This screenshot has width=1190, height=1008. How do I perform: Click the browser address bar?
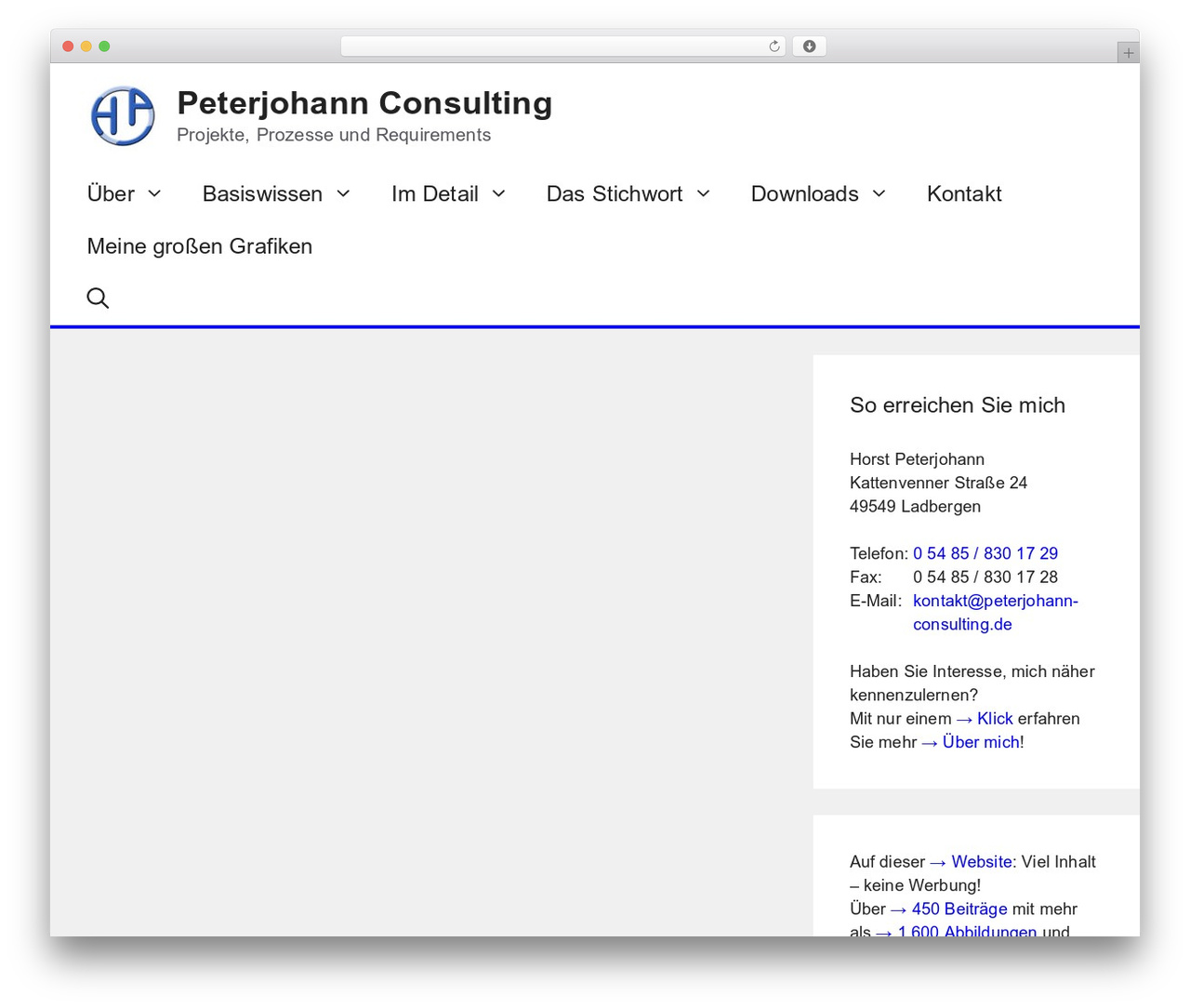click(x=562, y=46)
